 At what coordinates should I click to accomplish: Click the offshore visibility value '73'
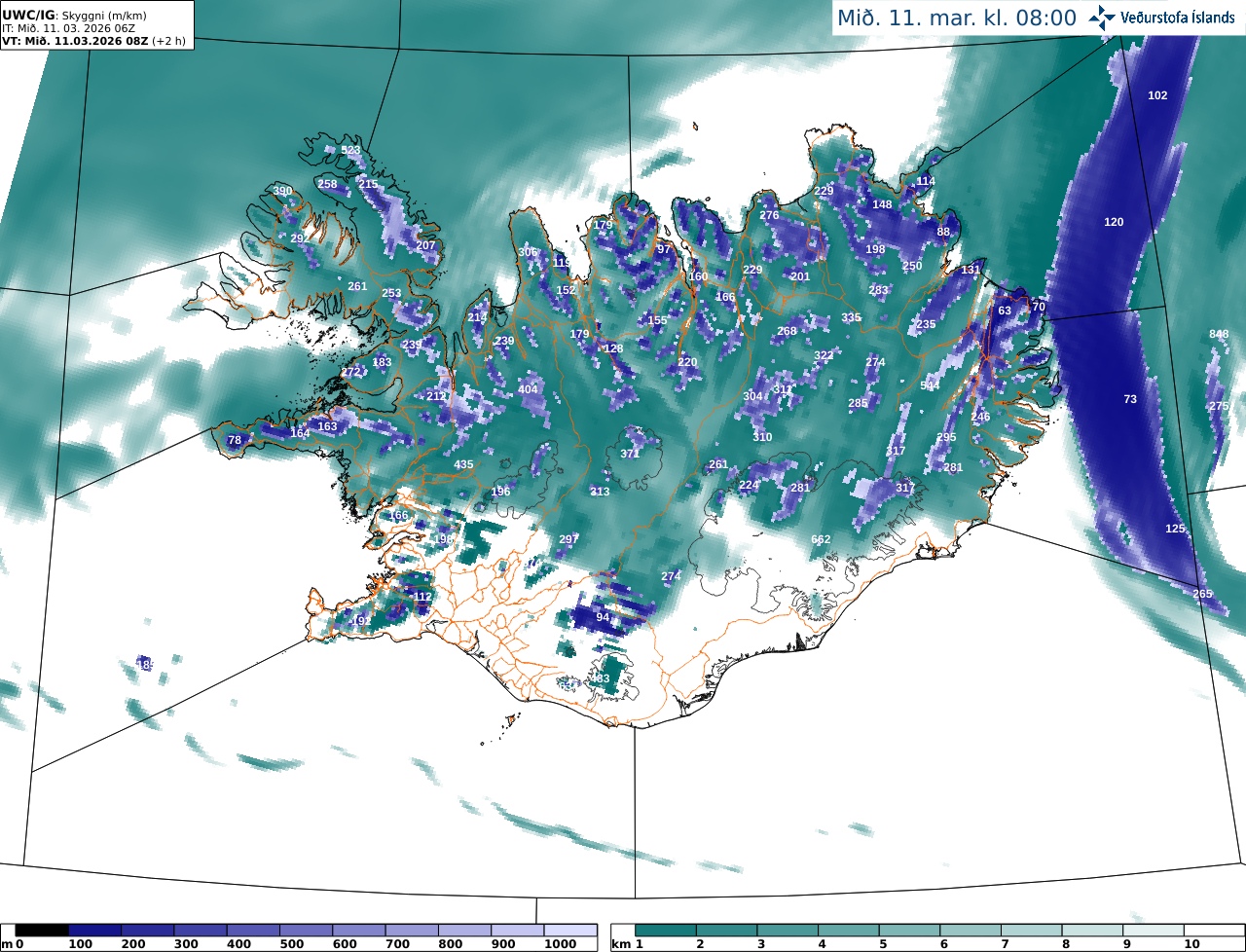[x=1130, y=399]
